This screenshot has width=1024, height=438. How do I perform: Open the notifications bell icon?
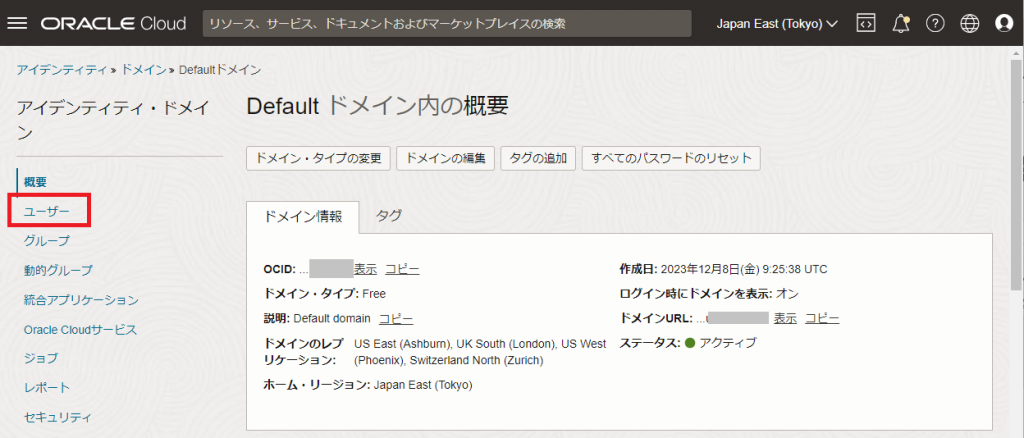pyautogui.click(x=901, y=23)
